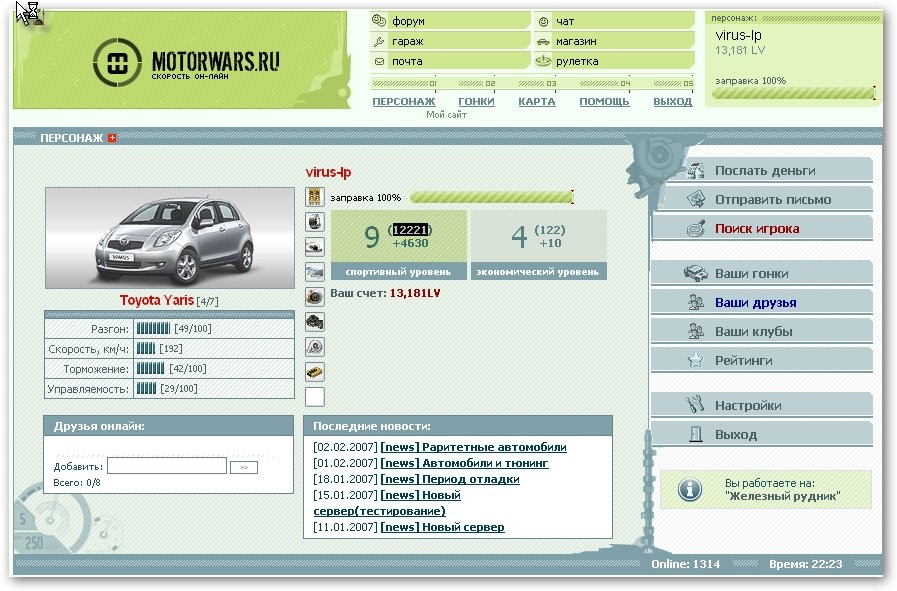Click the send money icon

(696, 170)
